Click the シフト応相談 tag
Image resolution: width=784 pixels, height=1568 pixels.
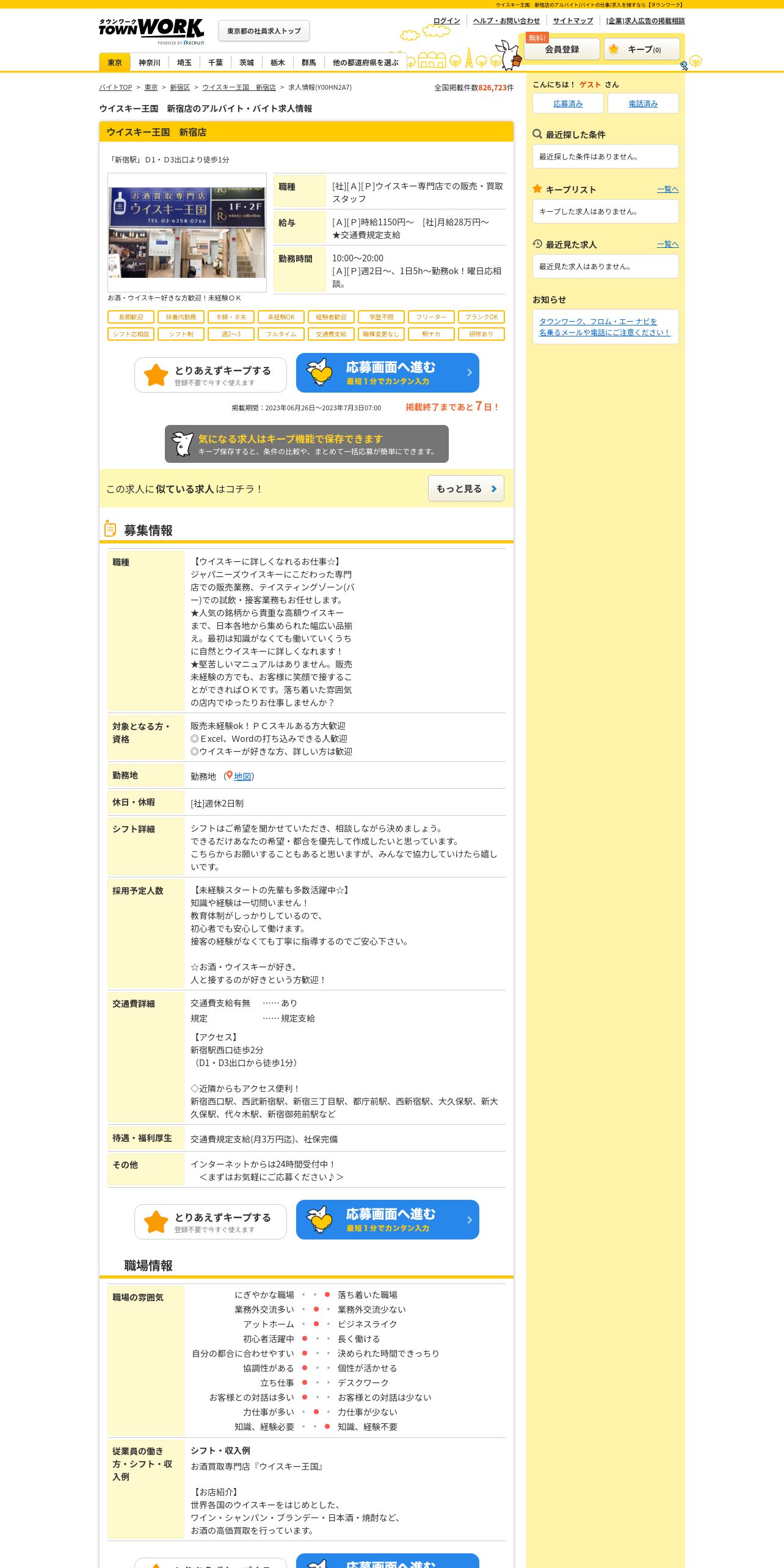tap(131, 334)
